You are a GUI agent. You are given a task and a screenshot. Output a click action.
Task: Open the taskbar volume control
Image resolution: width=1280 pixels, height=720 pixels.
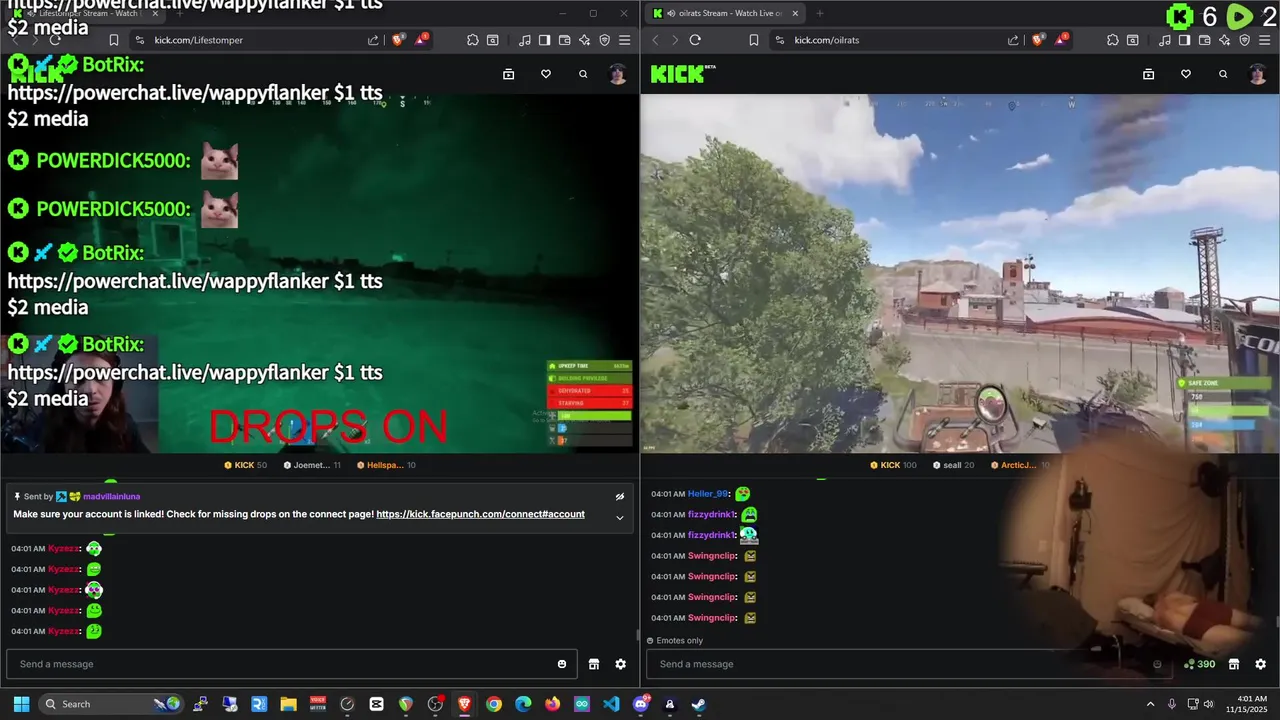point(1208,704)
